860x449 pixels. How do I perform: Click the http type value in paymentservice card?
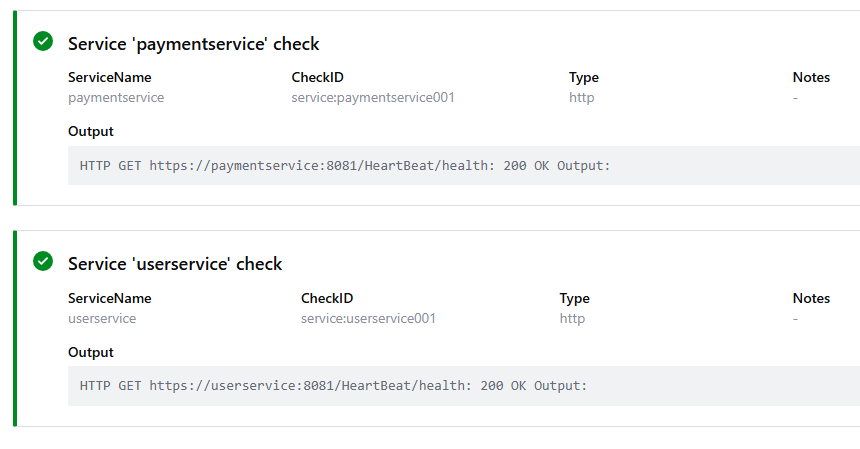(582, 97)
